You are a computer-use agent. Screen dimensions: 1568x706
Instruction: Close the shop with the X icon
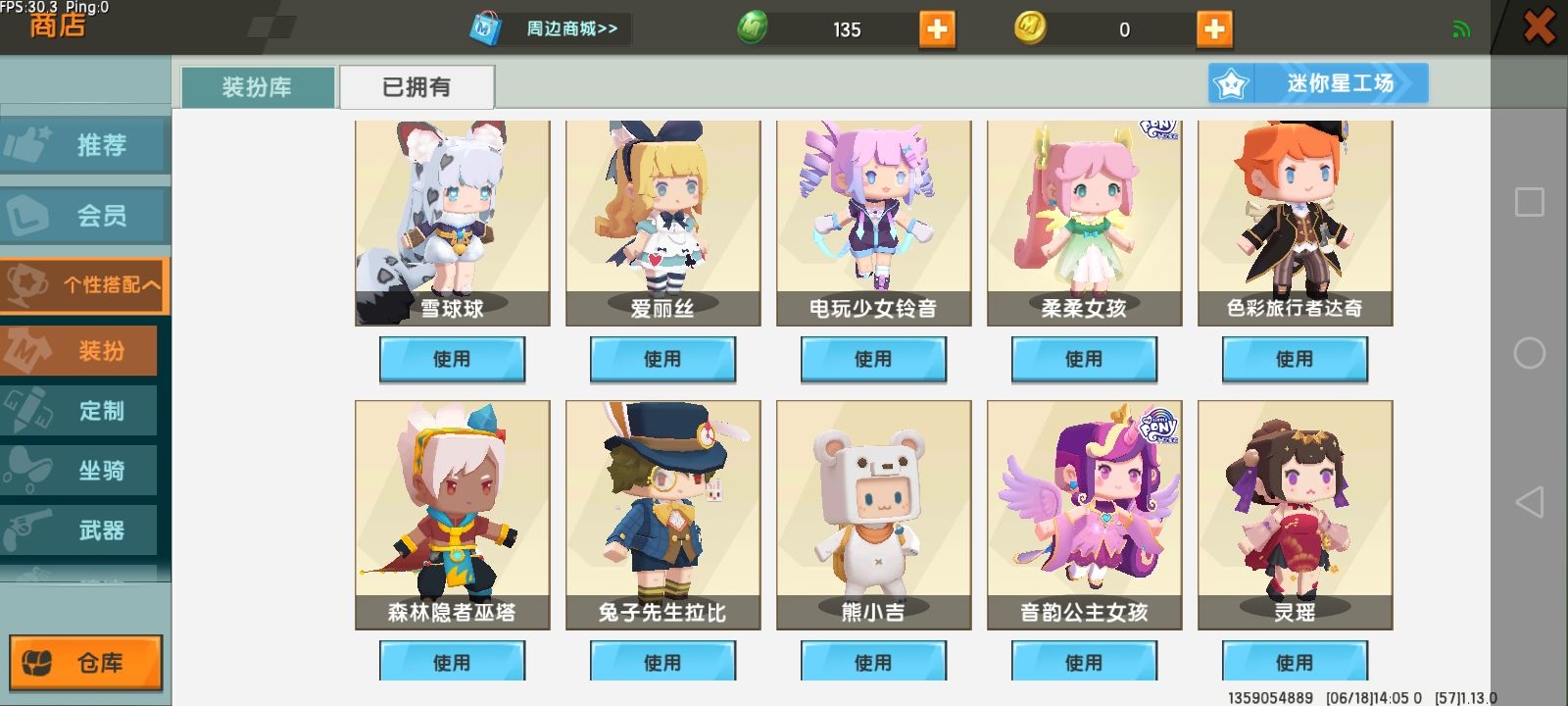coord(1539,26)
